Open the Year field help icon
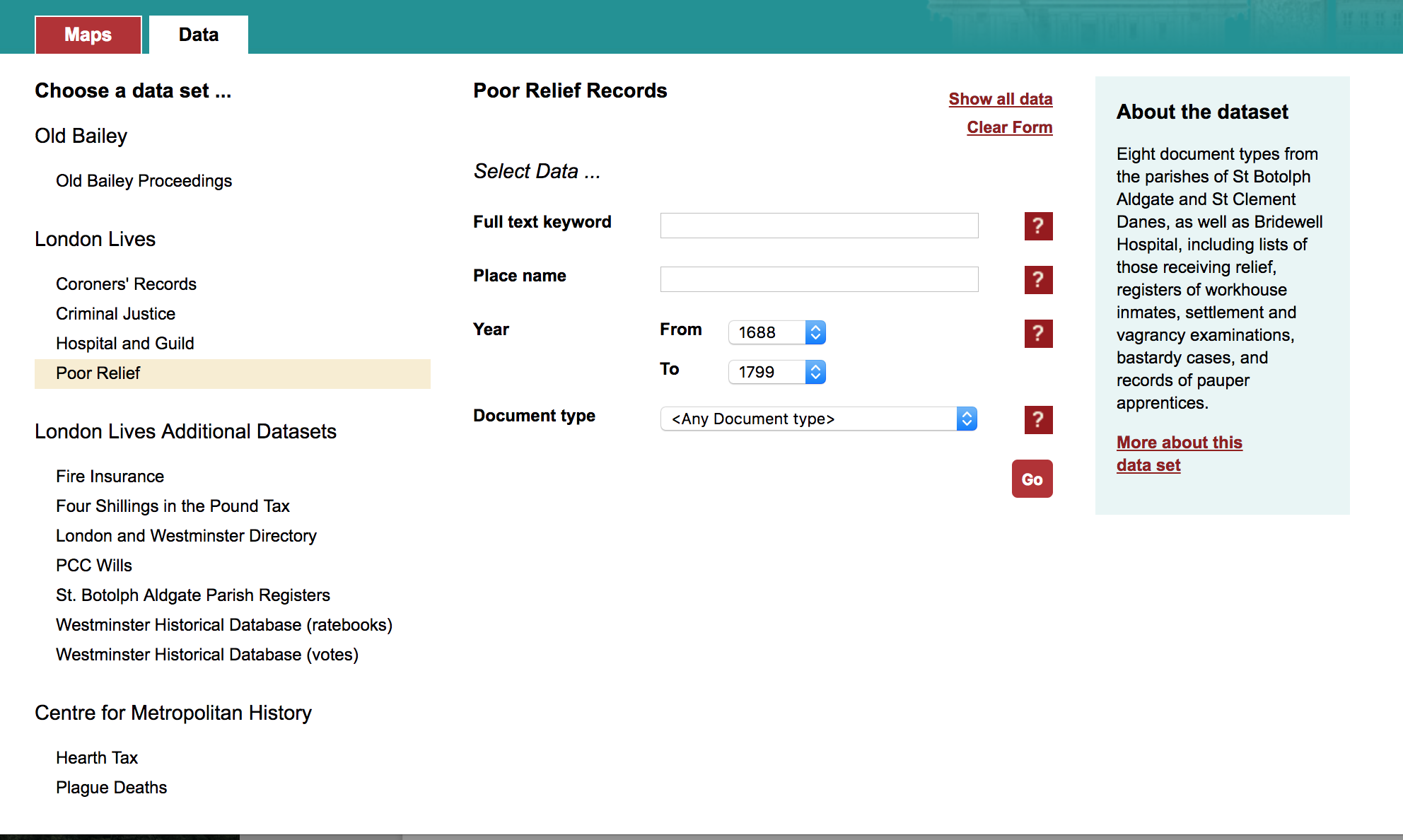The image size is (1403, 840). coord(1038,334)
